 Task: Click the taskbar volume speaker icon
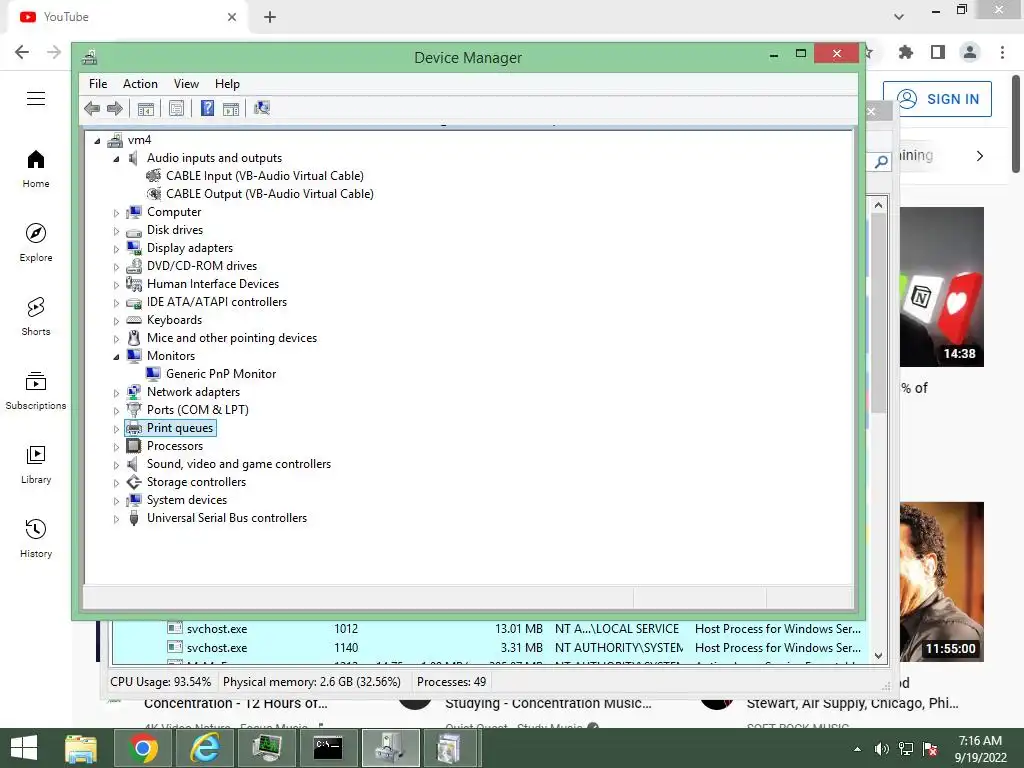tap(882, 749)
